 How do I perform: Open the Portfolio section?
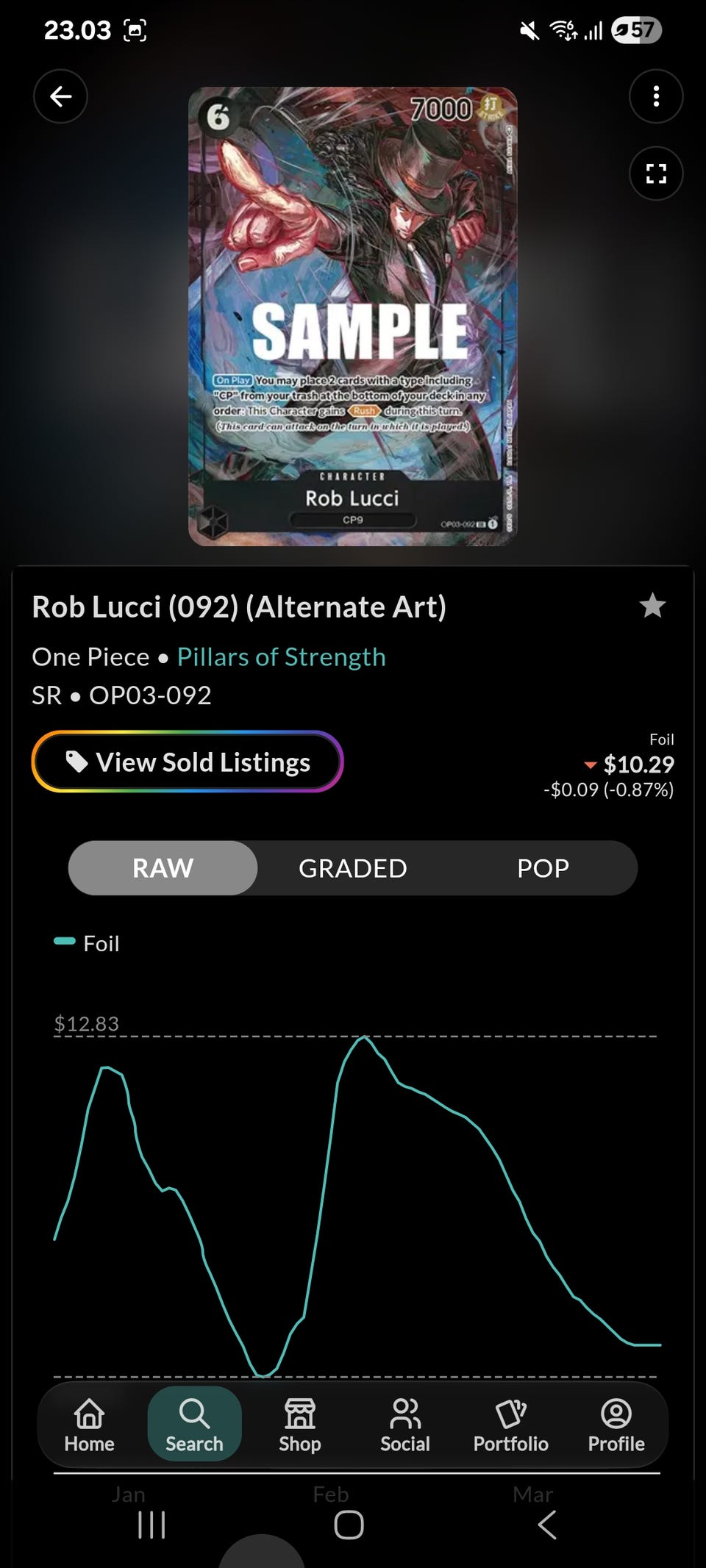coord(510,1425)
